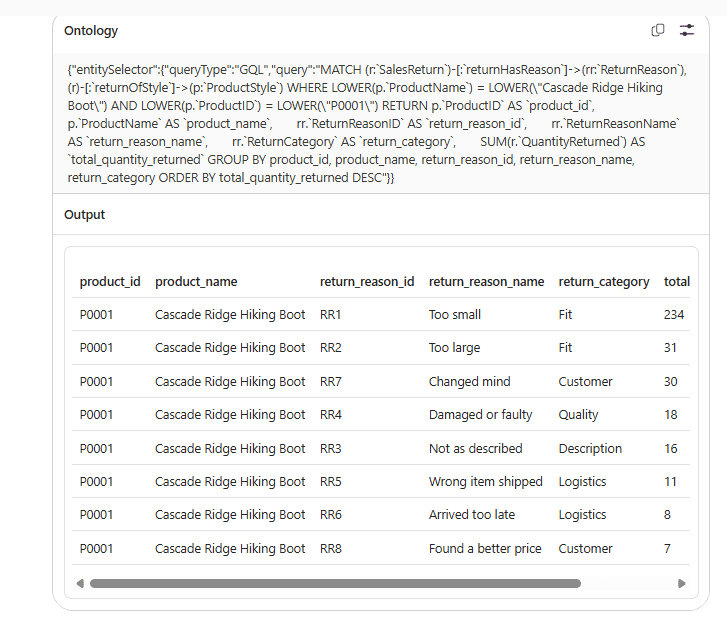Click the 'Found a better price' cell
The width and height of the screenshot is (727, 628).
(485, 549)
